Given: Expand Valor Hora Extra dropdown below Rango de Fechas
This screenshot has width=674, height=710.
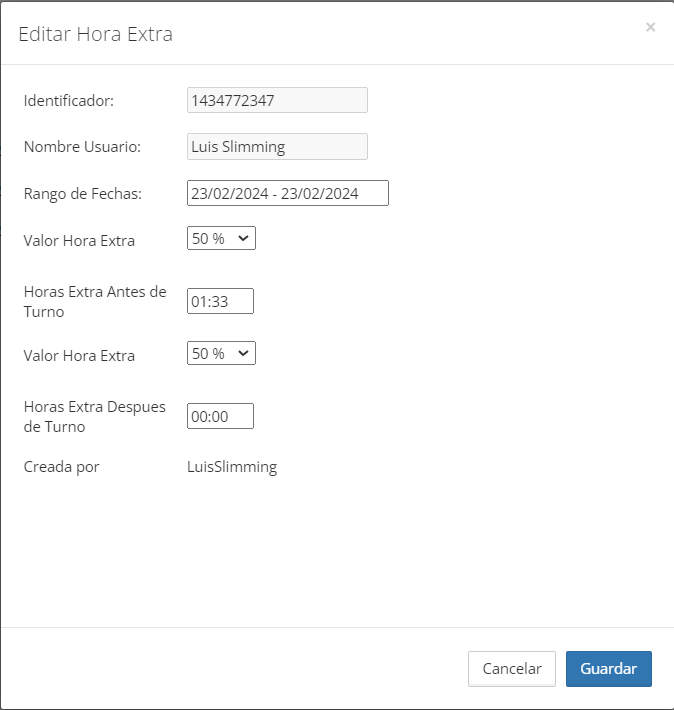Looking at the screenshot, I should 221,239.
